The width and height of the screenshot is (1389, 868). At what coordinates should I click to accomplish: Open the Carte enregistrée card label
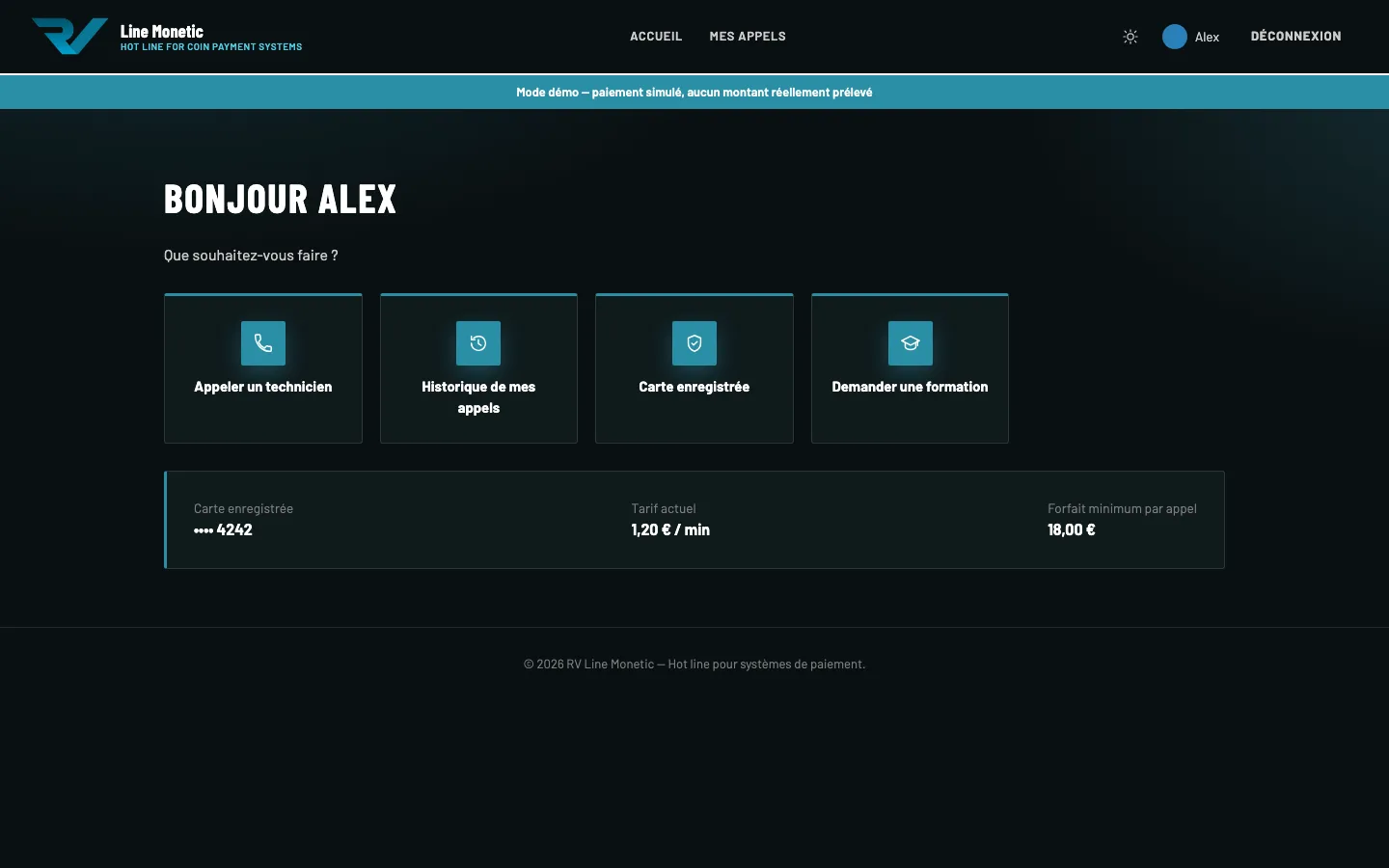(694, 387)
